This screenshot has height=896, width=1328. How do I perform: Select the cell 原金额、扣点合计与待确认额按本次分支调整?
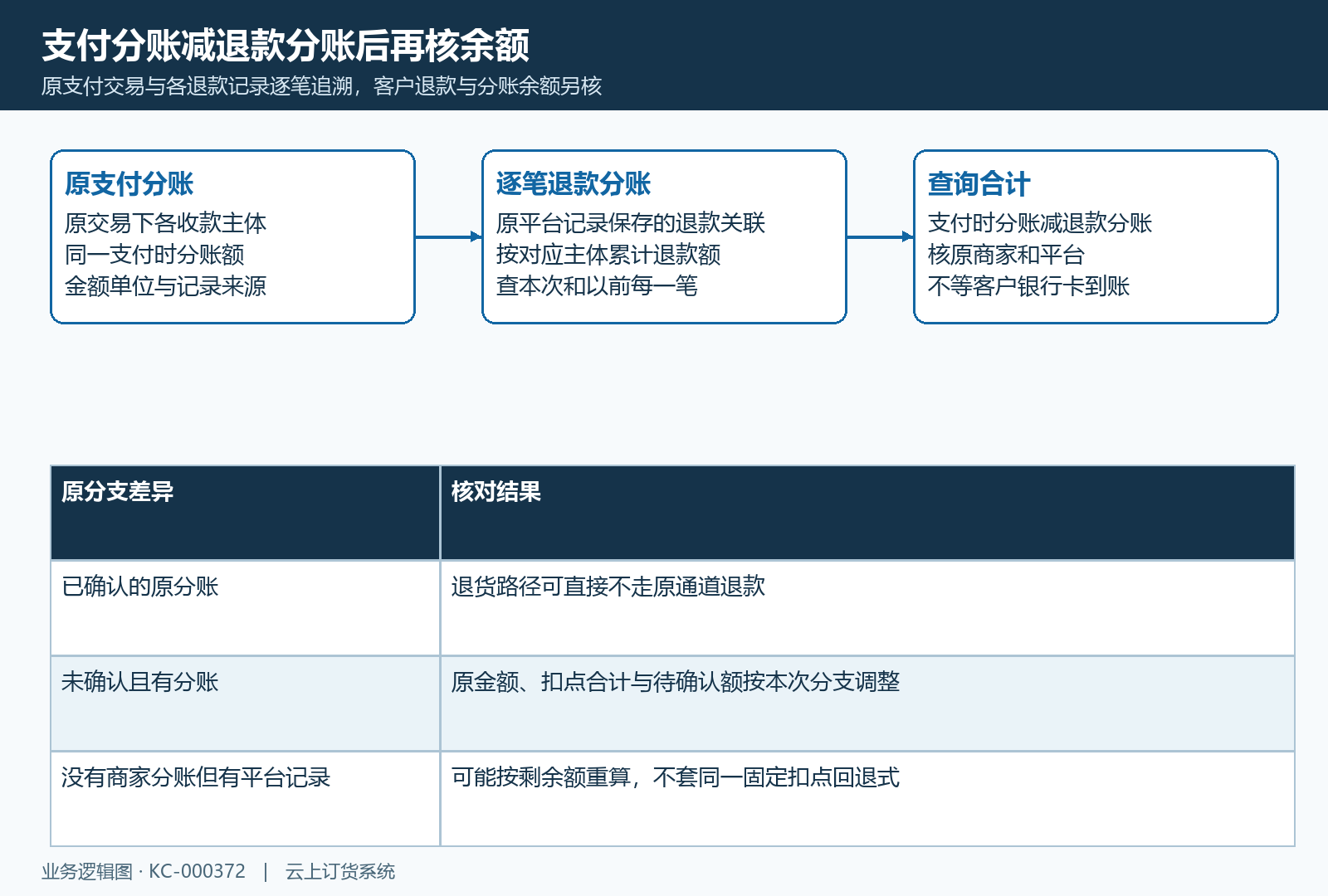point(867,704)
